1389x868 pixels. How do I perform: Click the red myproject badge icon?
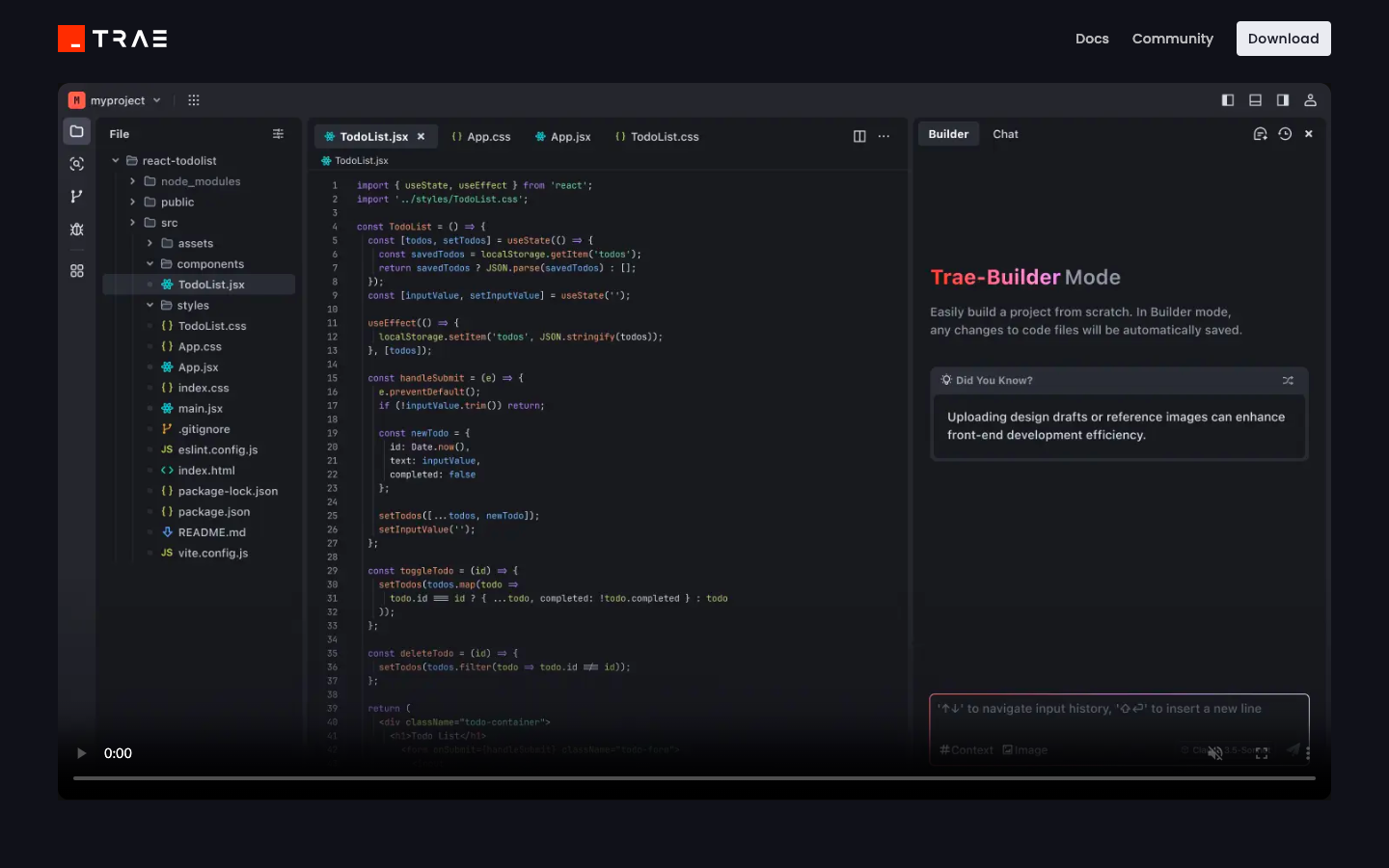(x=76, y=100)
